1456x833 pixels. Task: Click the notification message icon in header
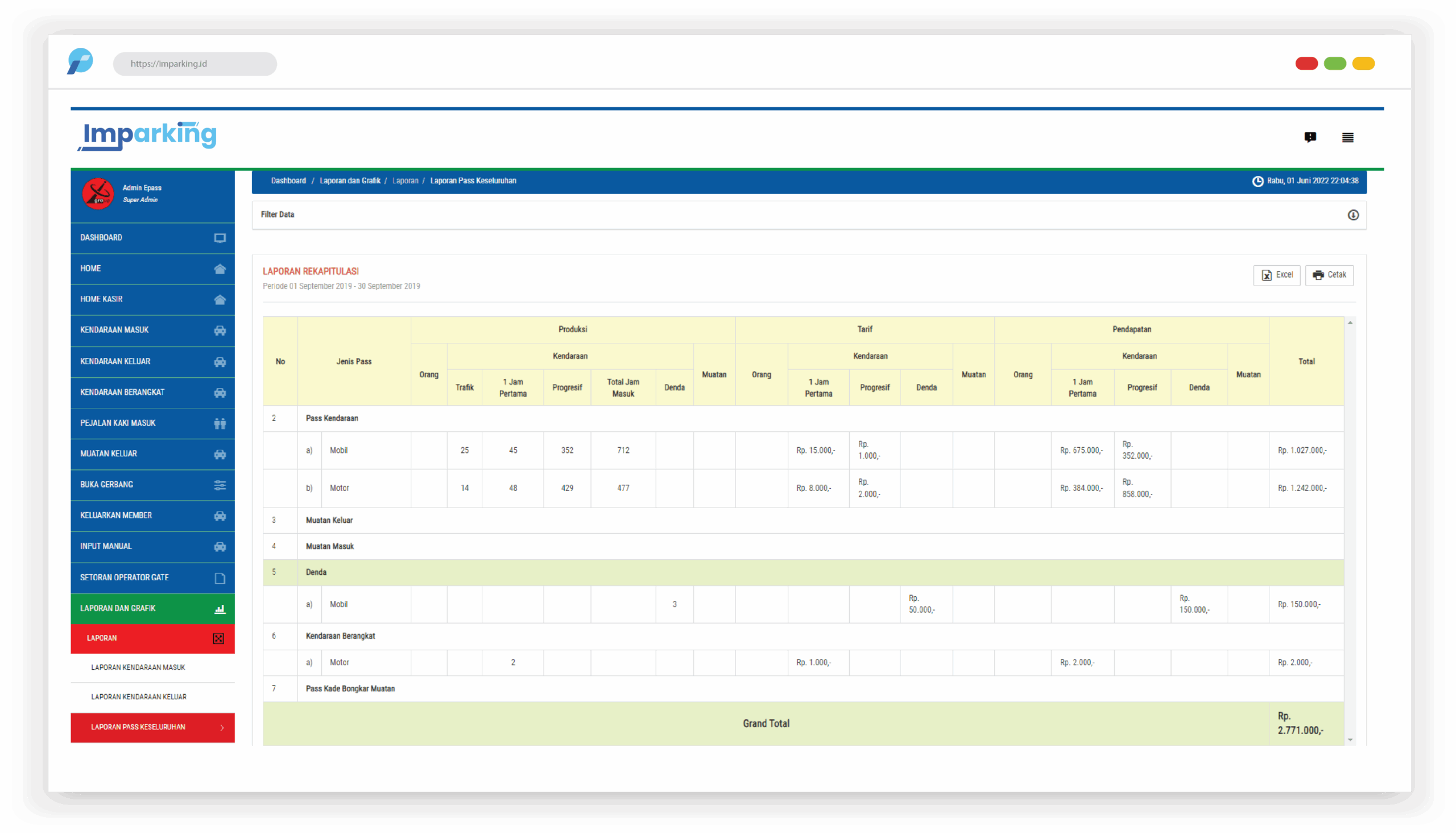pos(1310,137)
